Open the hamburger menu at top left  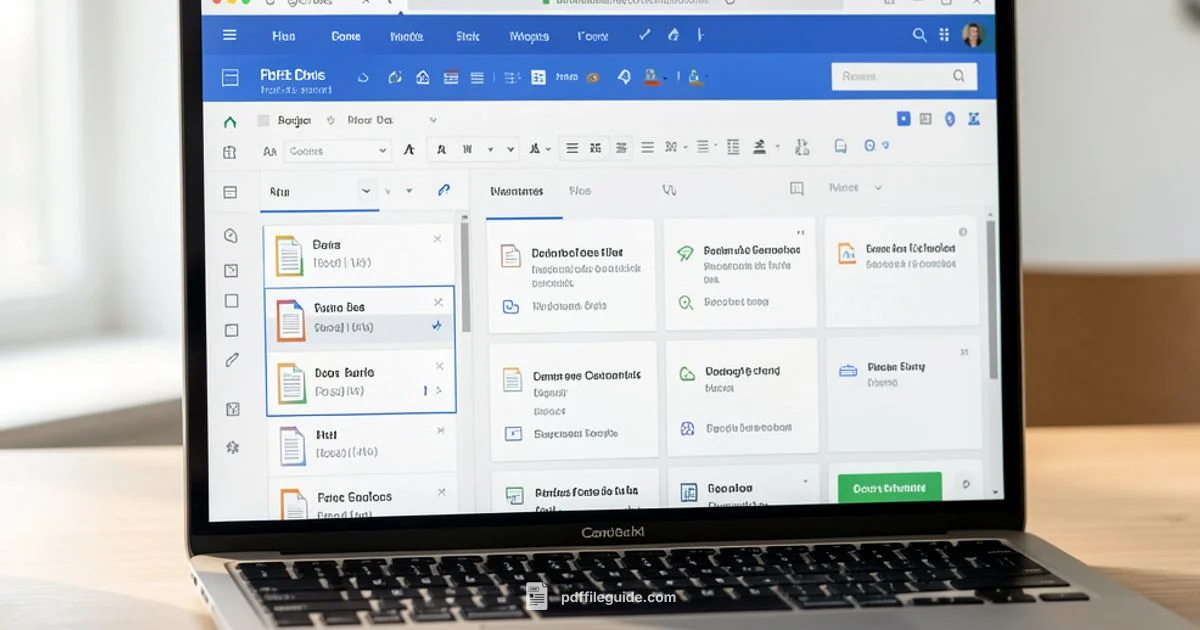coord(229,35)
